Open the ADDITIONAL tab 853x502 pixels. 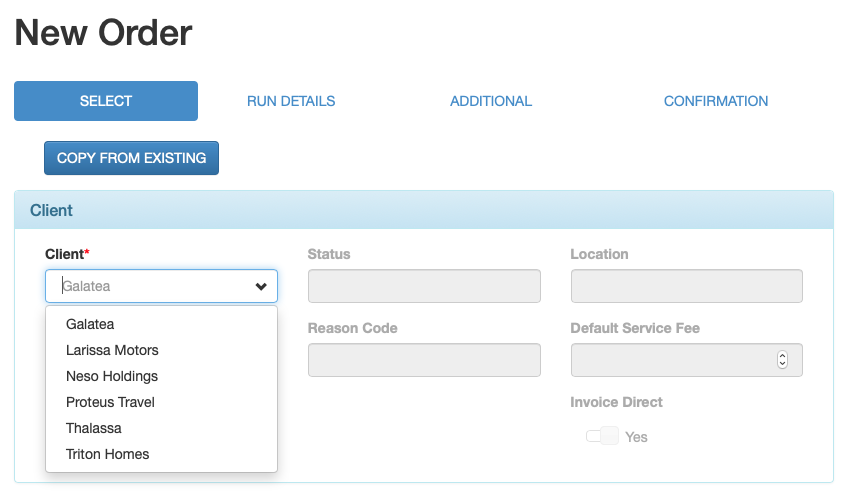coord(491,101)
